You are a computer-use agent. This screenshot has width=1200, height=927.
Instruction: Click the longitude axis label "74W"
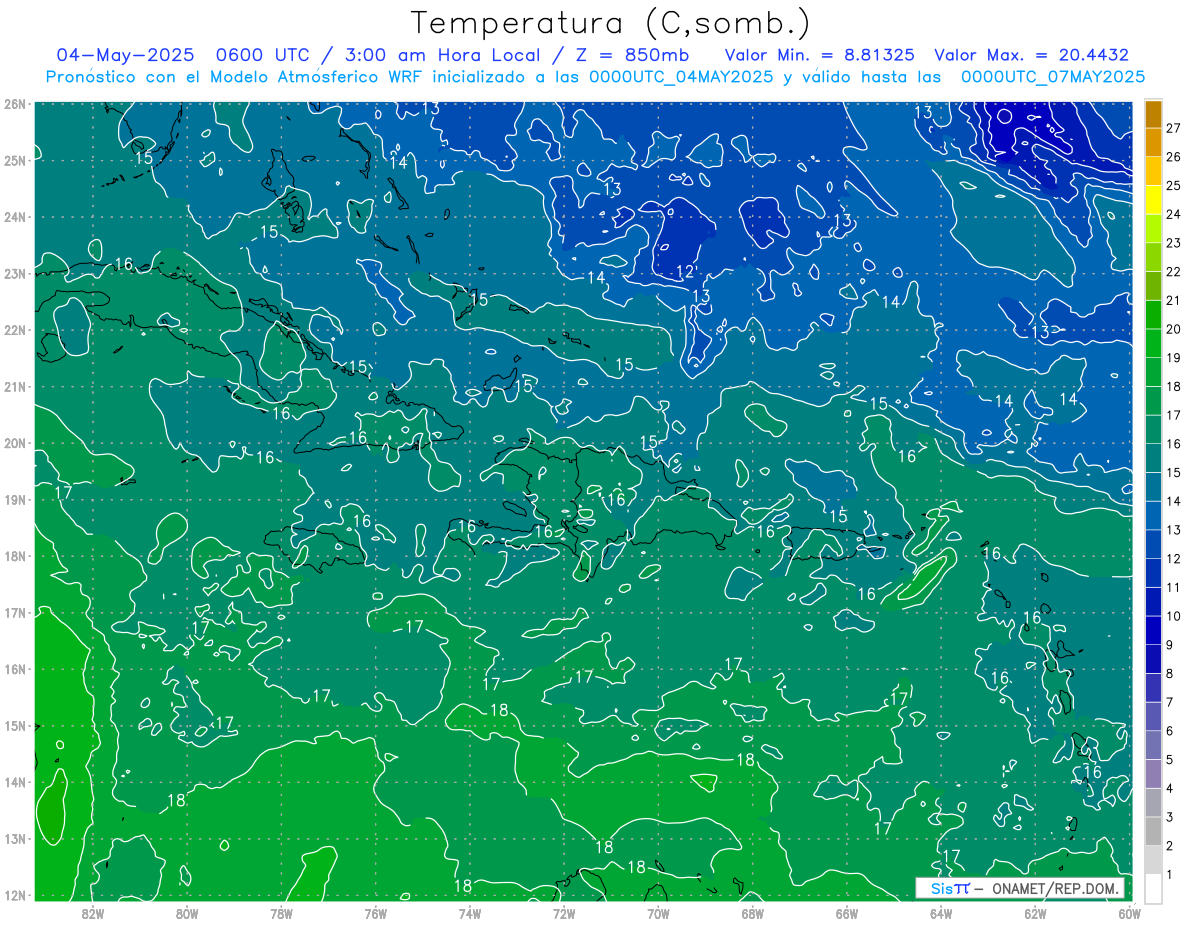(x=469, y=912)
